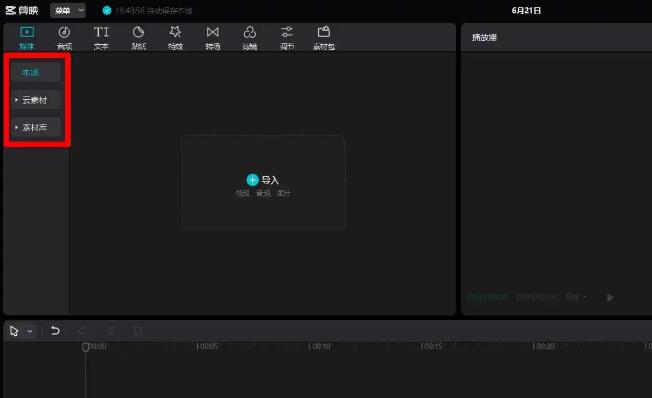Screen dimensions: 652x398
Task: Open the 特效 (Effects) star icon
Action: pyautogui.click(x=175, y=32)
